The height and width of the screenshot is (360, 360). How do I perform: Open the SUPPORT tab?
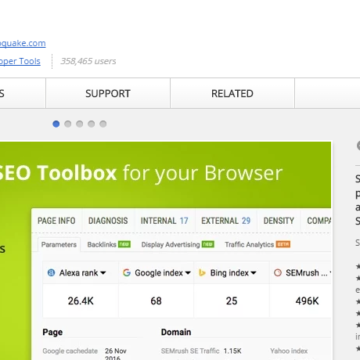pos(108,93)
